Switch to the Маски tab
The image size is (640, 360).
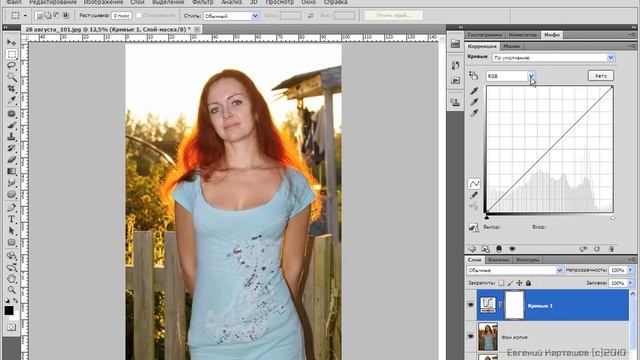coord(511,46)
